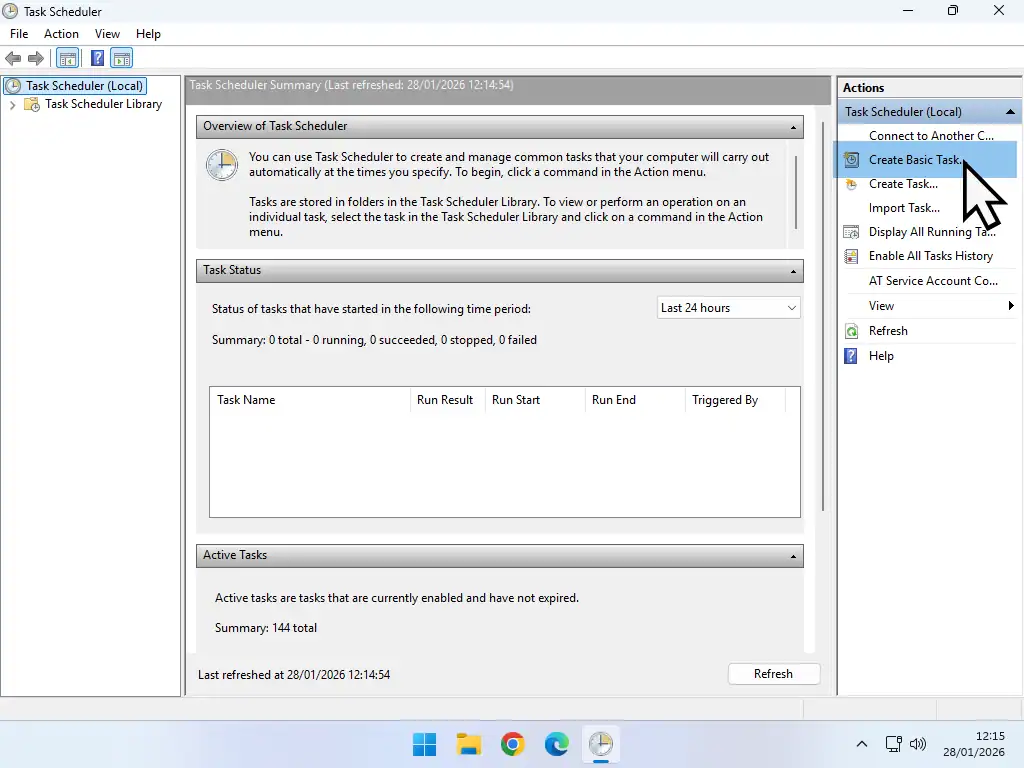This screenshot has width=1024, height=768.
Task: Click the show/hide console tree toolbar icon
Action: 67,58
